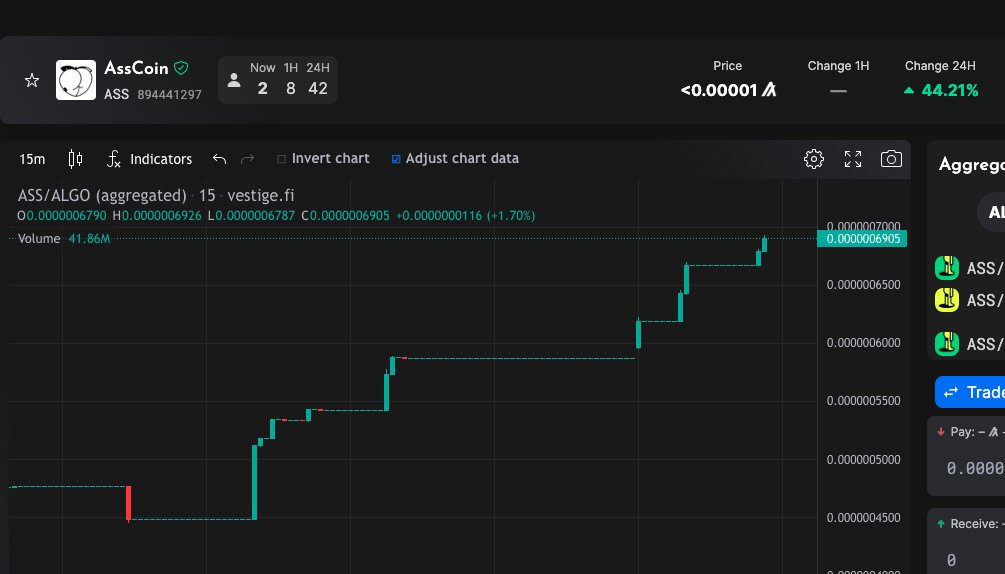Click the large red candle on the chart
This screenshot has height=574, width=1005.
click(x=128, y=504)
